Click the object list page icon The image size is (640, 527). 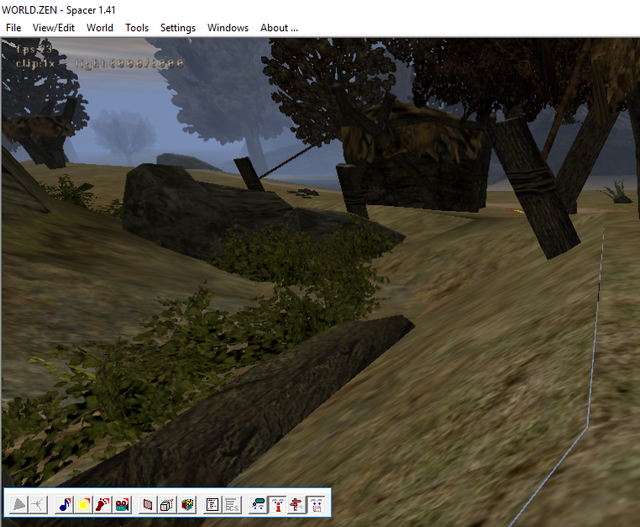point(212,505)
